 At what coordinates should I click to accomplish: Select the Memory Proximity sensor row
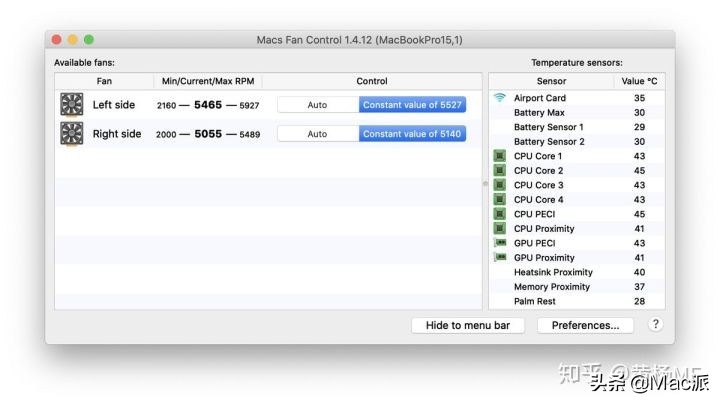[x=577, y=286]
